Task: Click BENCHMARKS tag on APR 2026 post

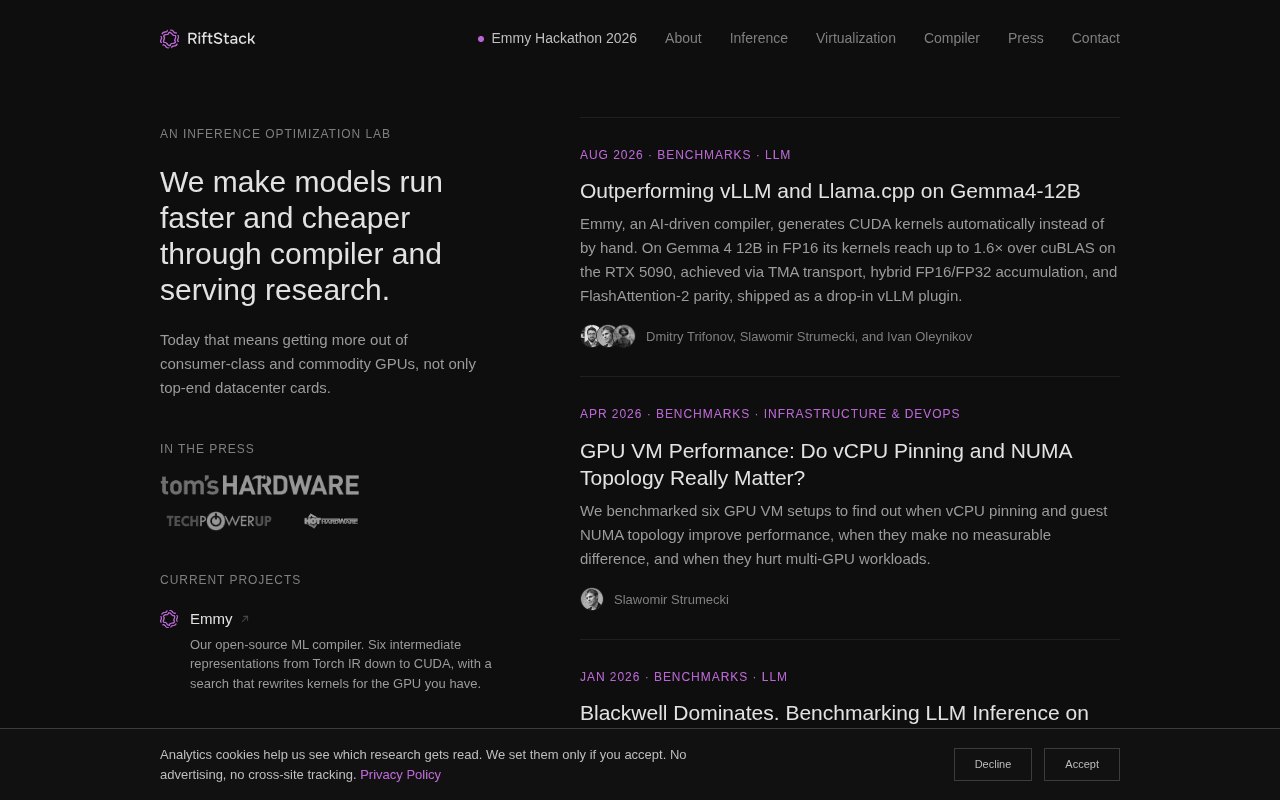Action: pyautogui.click(x=703, y=414)
